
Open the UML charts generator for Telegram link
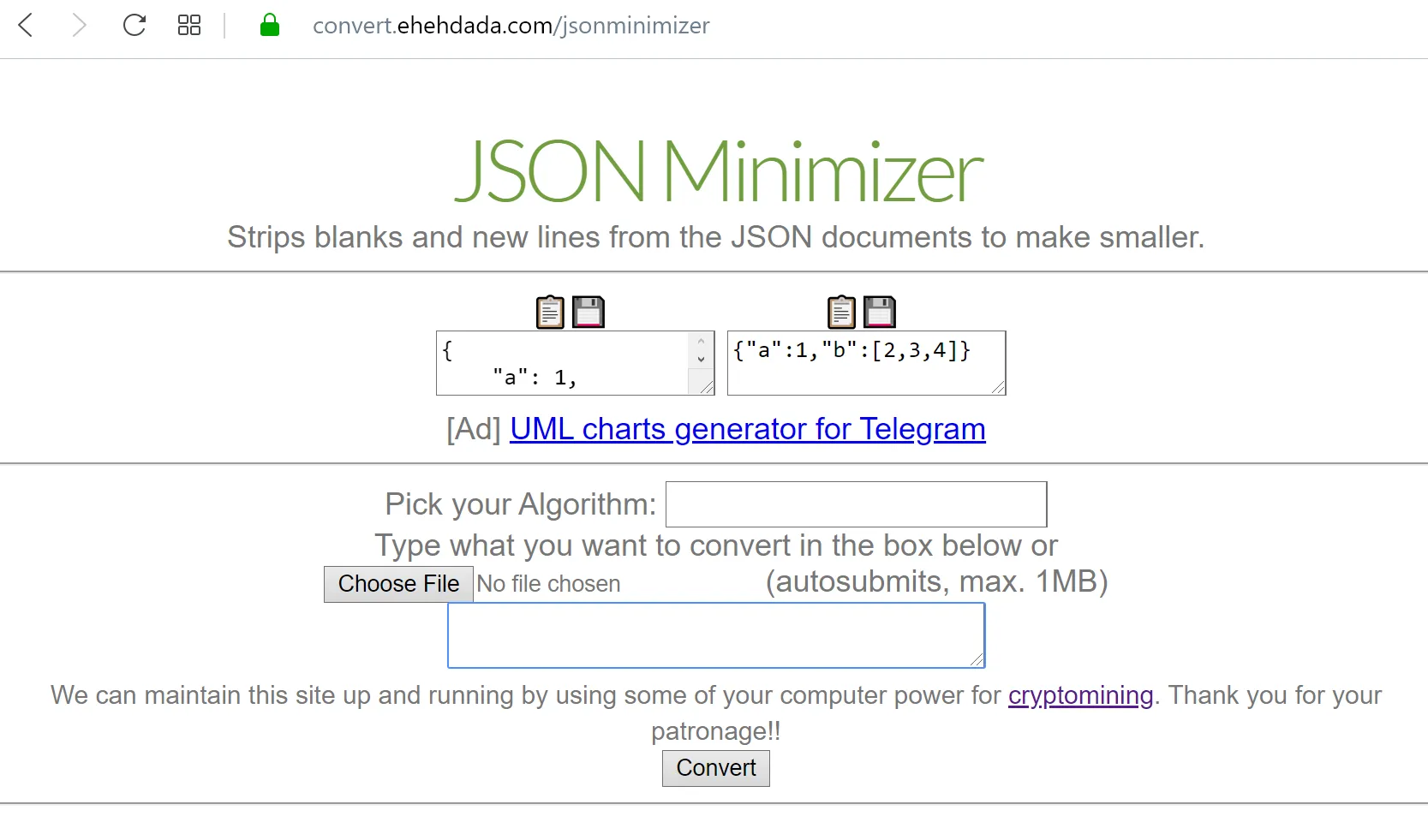point(747,429)
